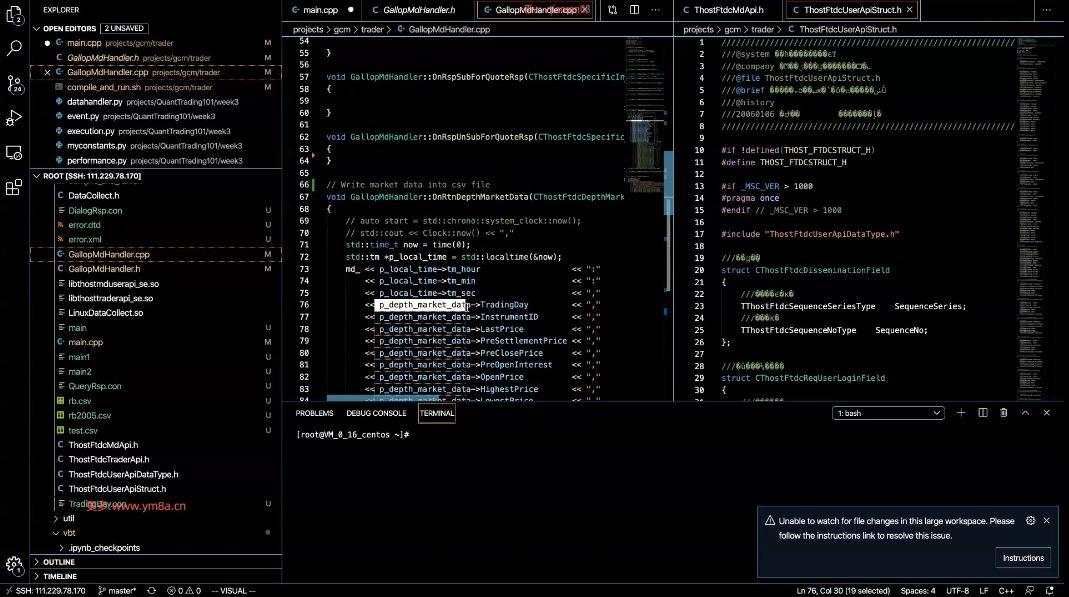Open the Search view in activity bar
Screen dimensions: 1069x597
[14, 48]
